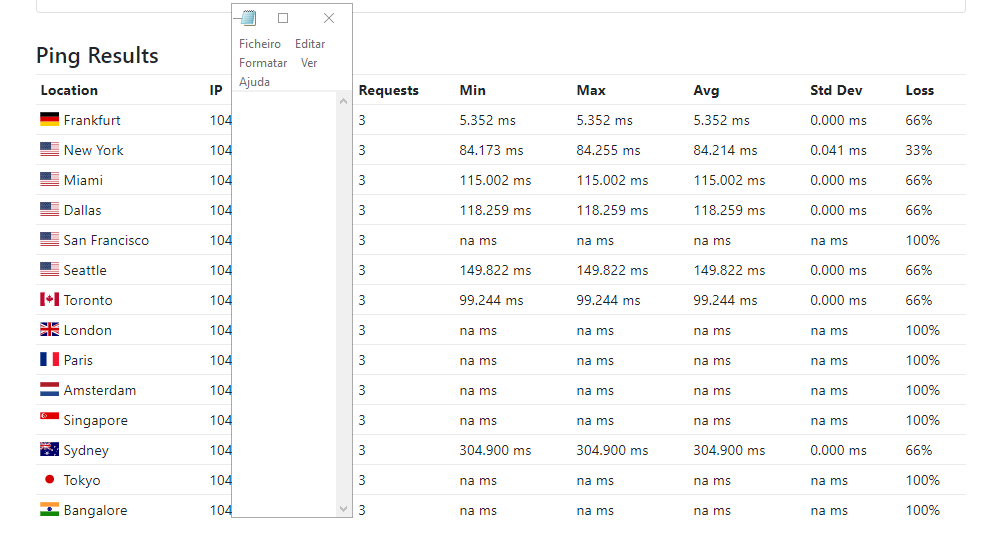Open the Ajuda menu
Image resolution: width=982 pixels, height=544 pixels.
pos(254,82)
